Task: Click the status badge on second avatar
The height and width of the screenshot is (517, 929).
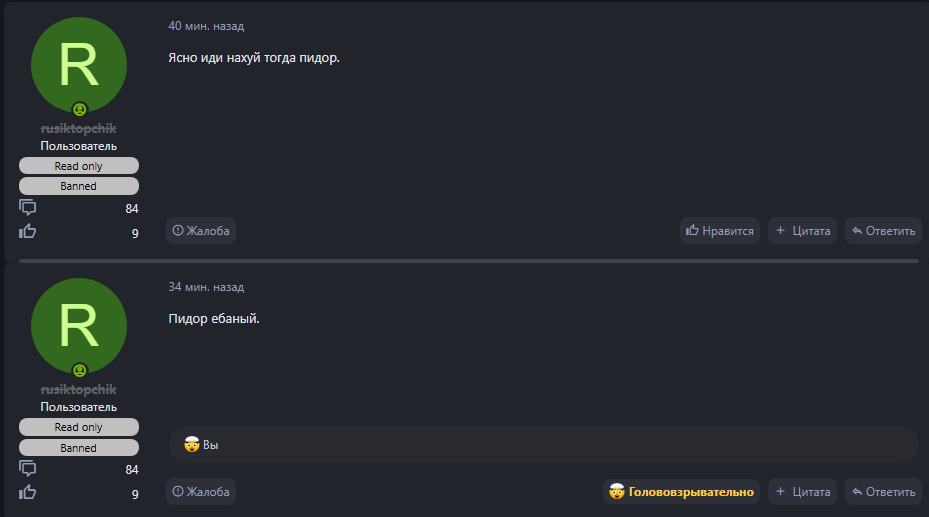Action: pos(79,370)
